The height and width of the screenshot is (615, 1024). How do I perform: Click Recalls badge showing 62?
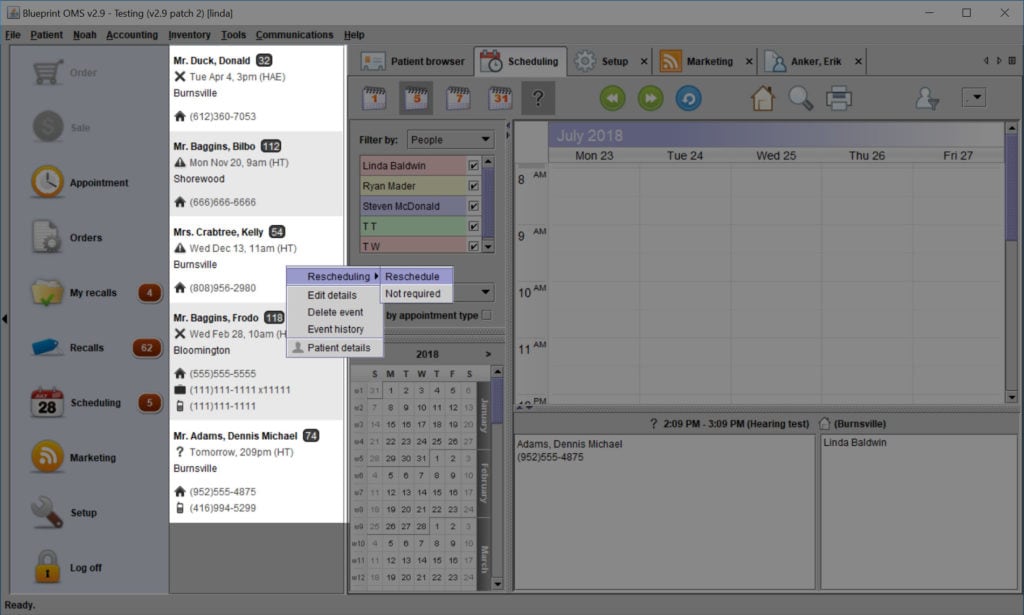point(147,347)
